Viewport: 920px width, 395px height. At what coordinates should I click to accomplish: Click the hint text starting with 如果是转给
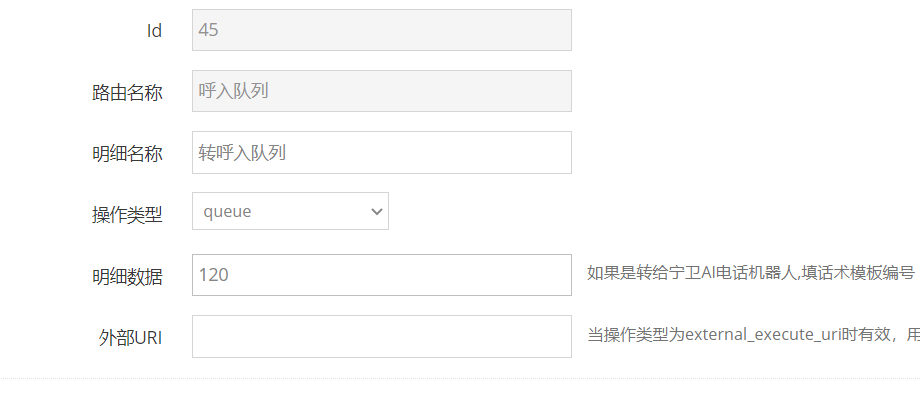(751, 273)
